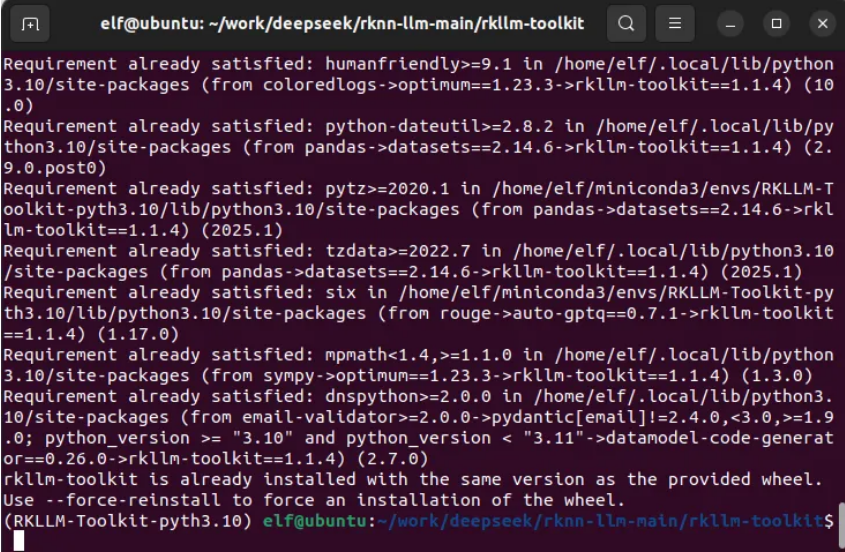The width and height of the screenshot is (845, 552).
Task: Open a new terminal tab
Action: 31,23
